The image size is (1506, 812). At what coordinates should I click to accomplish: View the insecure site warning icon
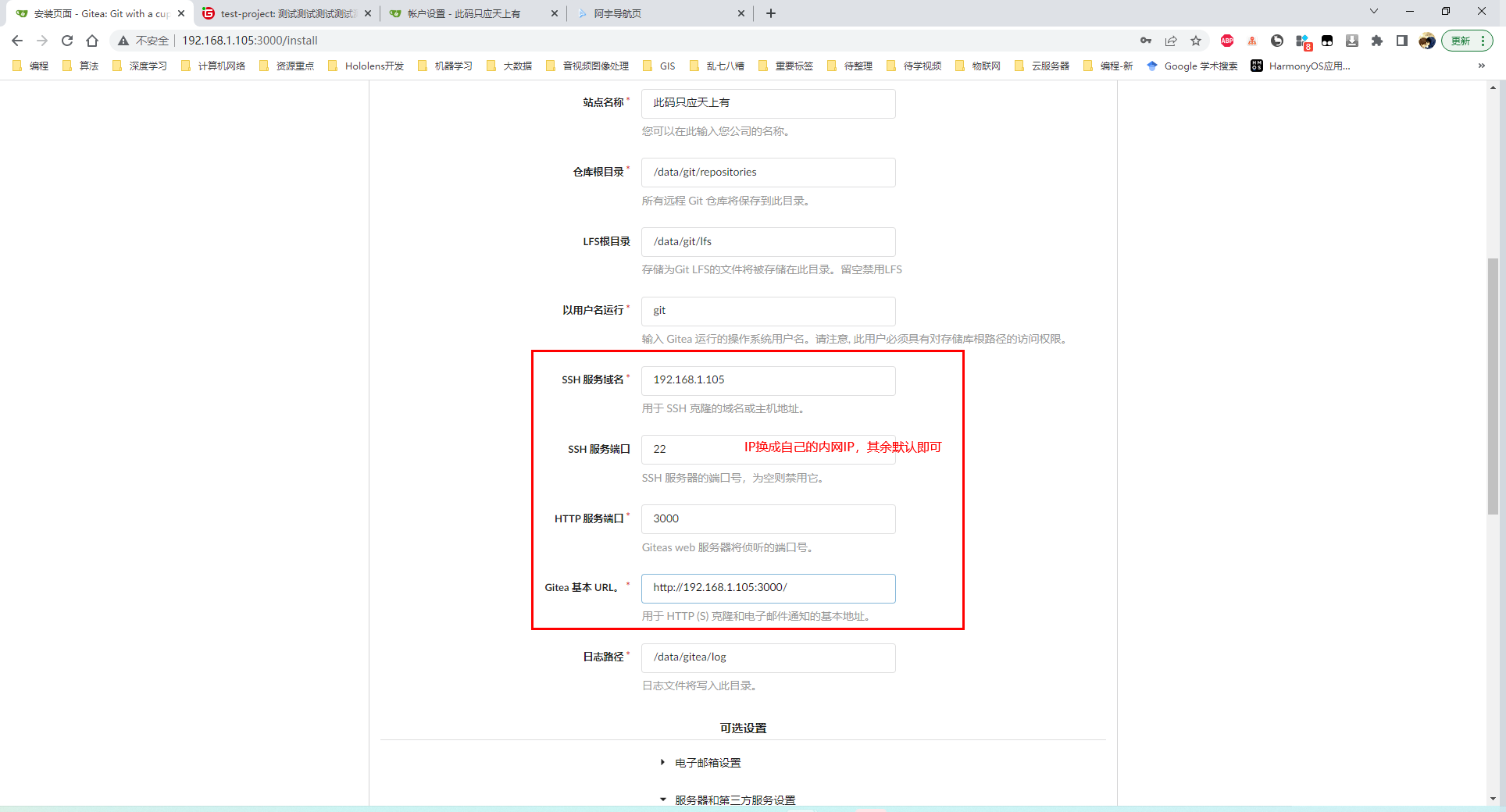pos(123,41)
